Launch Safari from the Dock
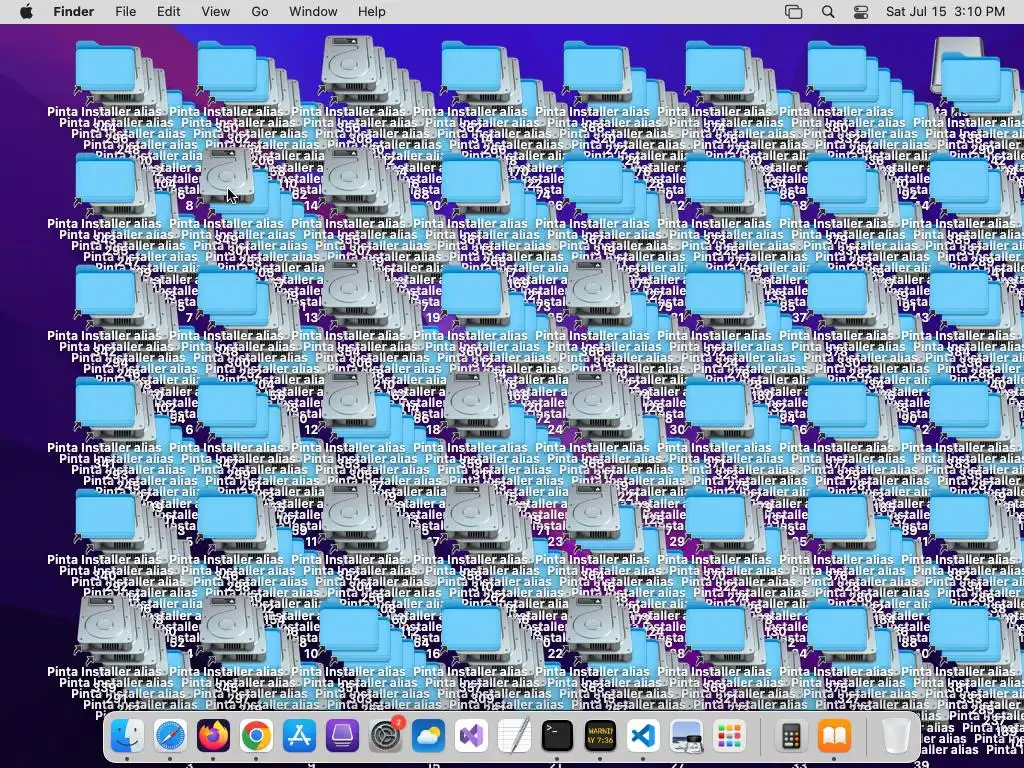Screen dimensions: 1024x768 (x=170, y=736)
